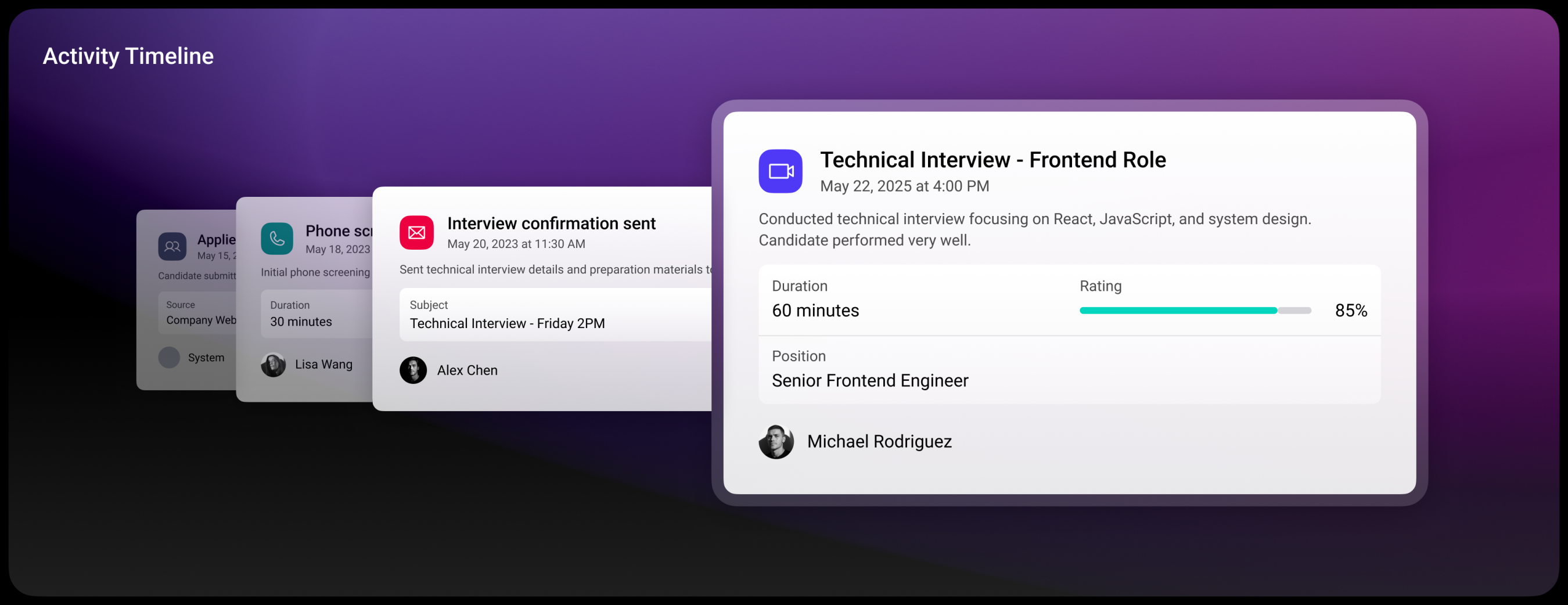Image resolution: width=1568 pixels, height=605 pixels.
Task: Click the 30 minutes duration on phone card
Action: [301, 321]
